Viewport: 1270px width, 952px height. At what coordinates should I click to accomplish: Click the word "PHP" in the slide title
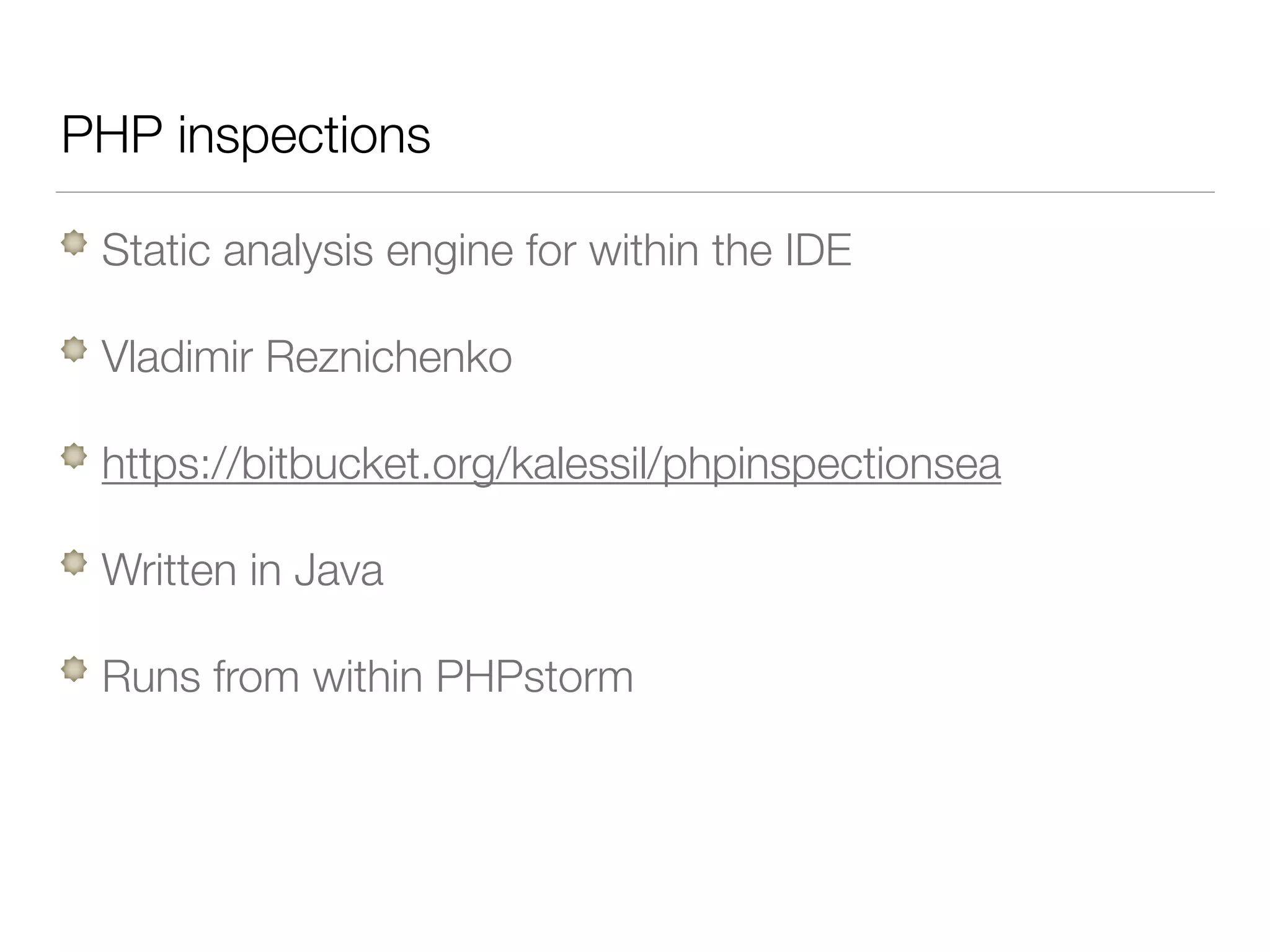click(x=112, y=134)
